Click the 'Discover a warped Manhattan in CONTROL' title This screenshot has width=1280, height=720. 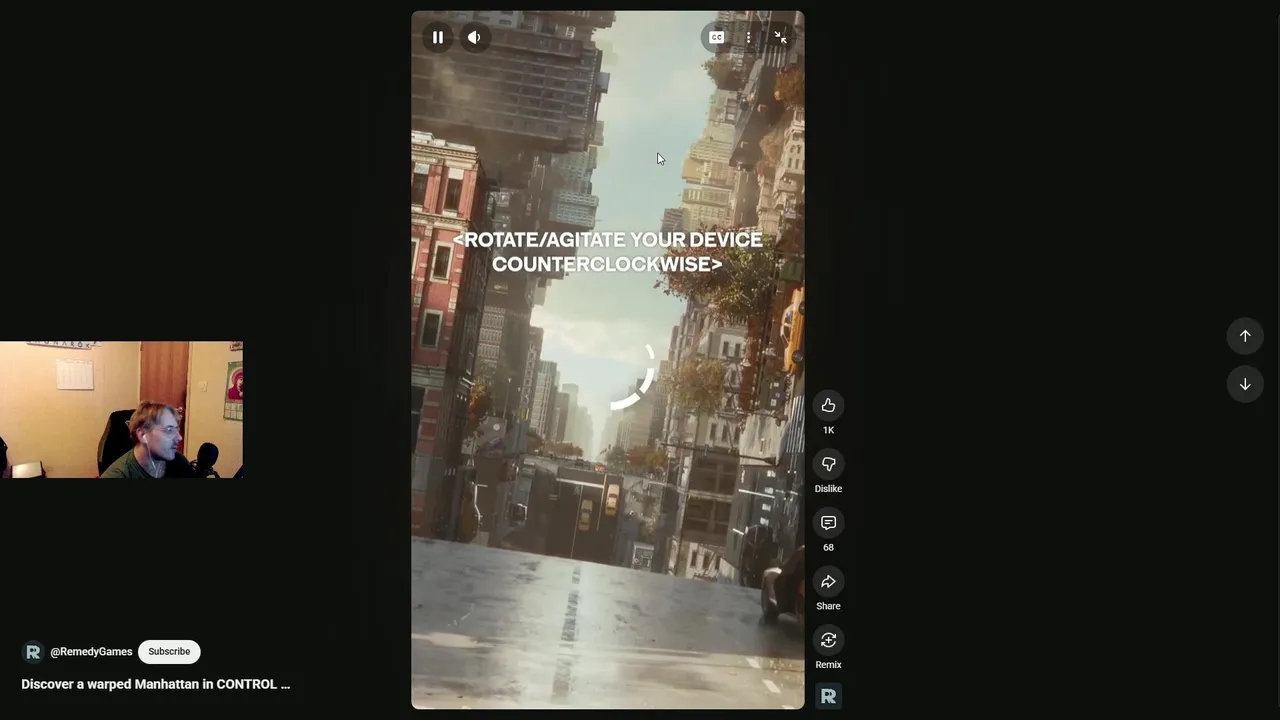[x=156, y=684]
